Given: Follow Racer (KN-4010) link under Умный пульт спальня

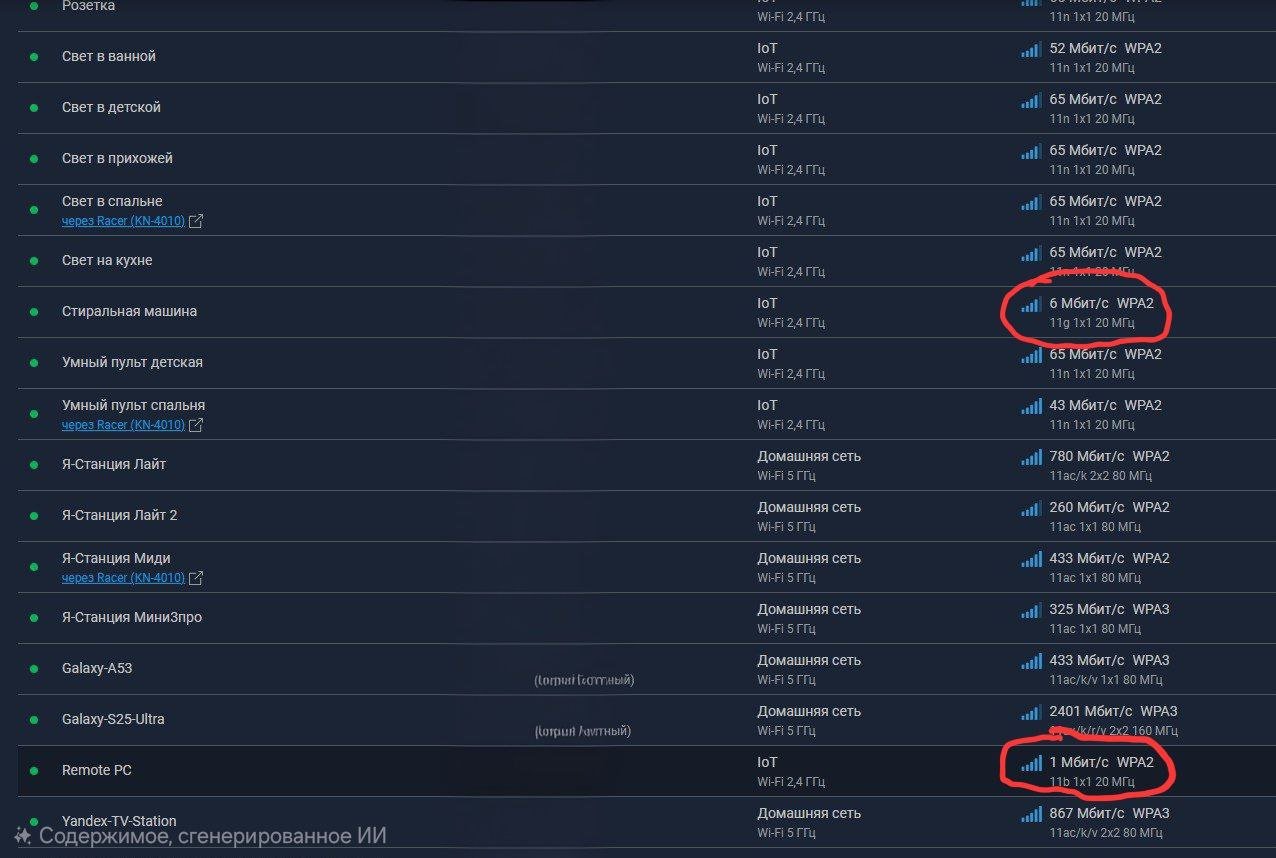Looking at the screenshot, I should click(123, 426).
